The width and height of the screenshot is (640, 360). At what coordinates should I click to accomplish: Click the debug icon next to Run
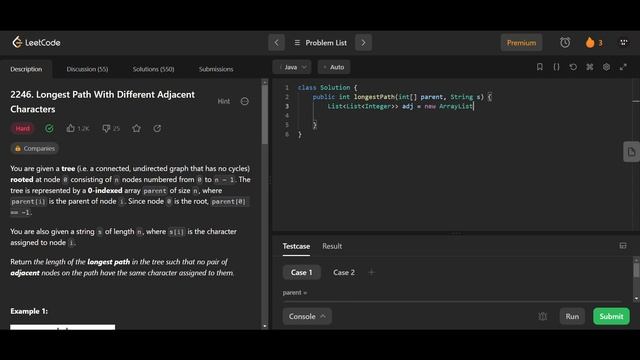pyautogui.click(x=542, y=316)
